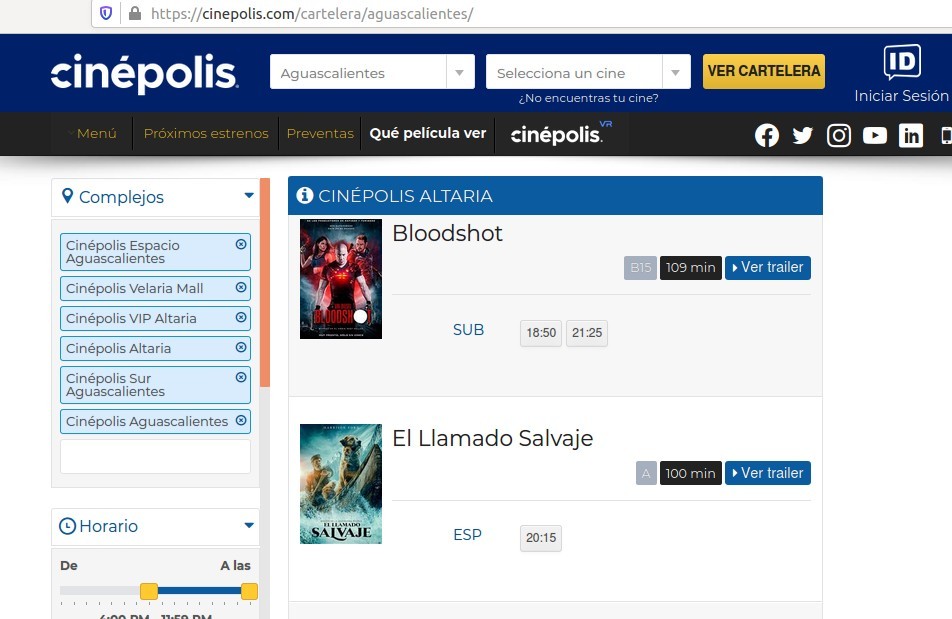Image resolution: width=952 pixels, height=619 pixels.
Task: Click the 100 min duration badge
Action: 690,473
